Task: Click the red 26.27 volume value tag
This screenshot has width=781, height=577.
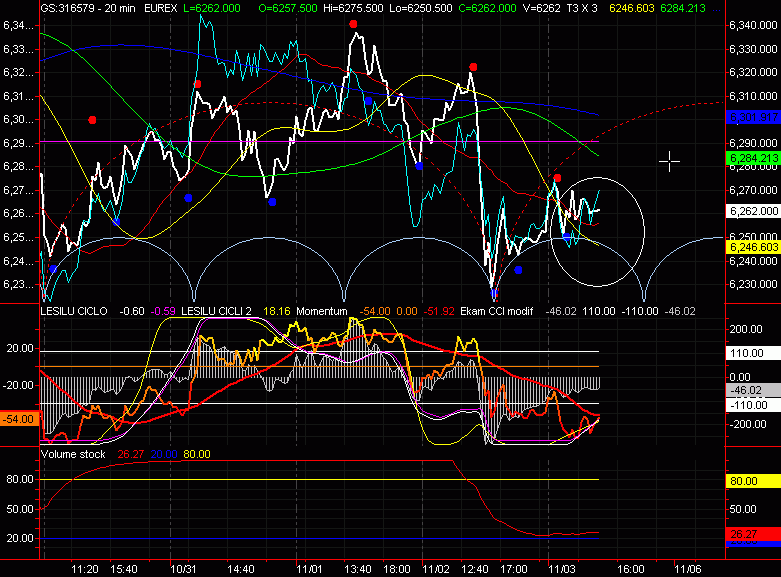Action: coord(750,535)
